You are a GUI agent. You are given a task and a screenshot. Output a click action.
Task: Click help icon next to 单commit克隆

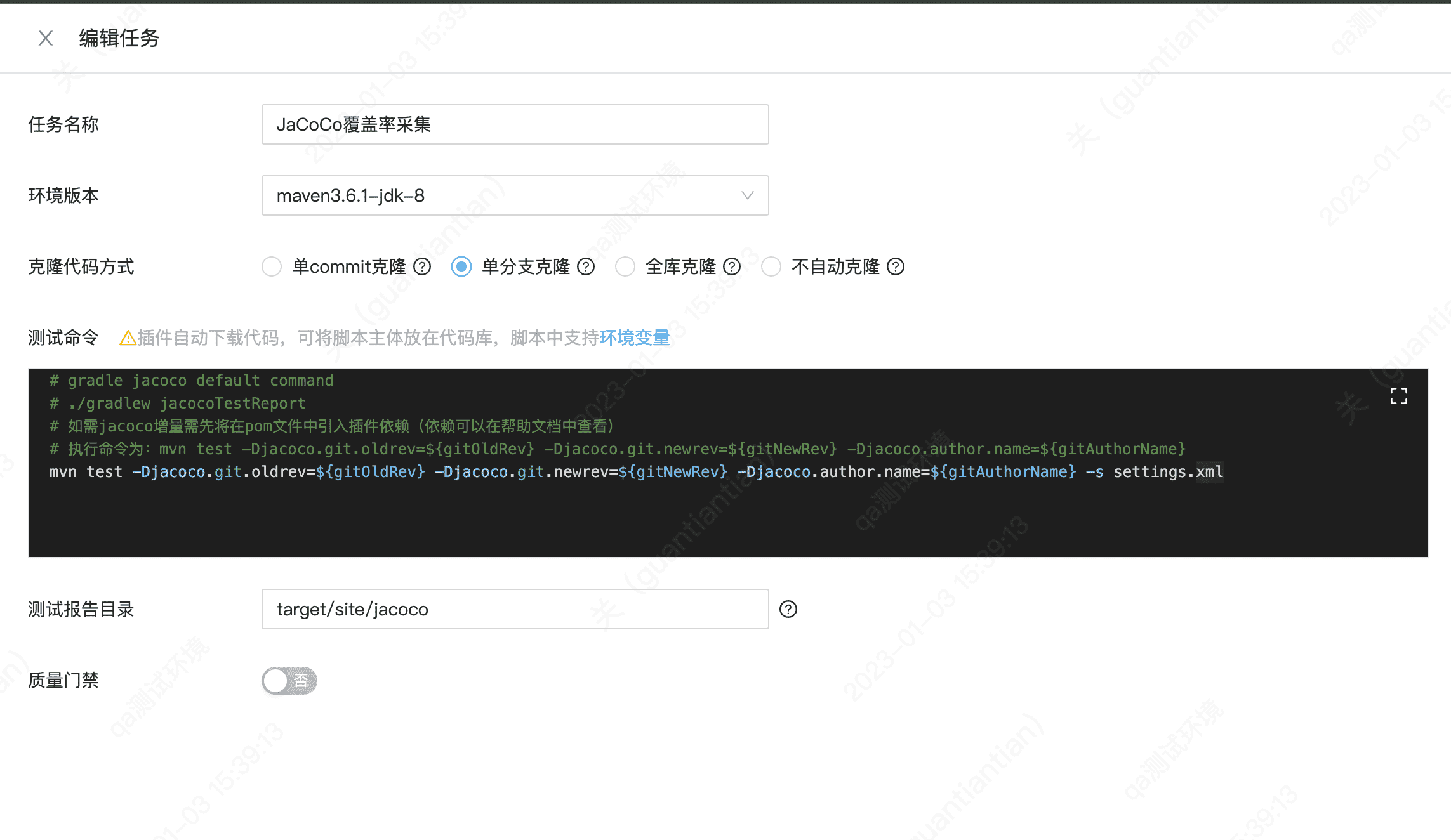click(x=422, y=266)
